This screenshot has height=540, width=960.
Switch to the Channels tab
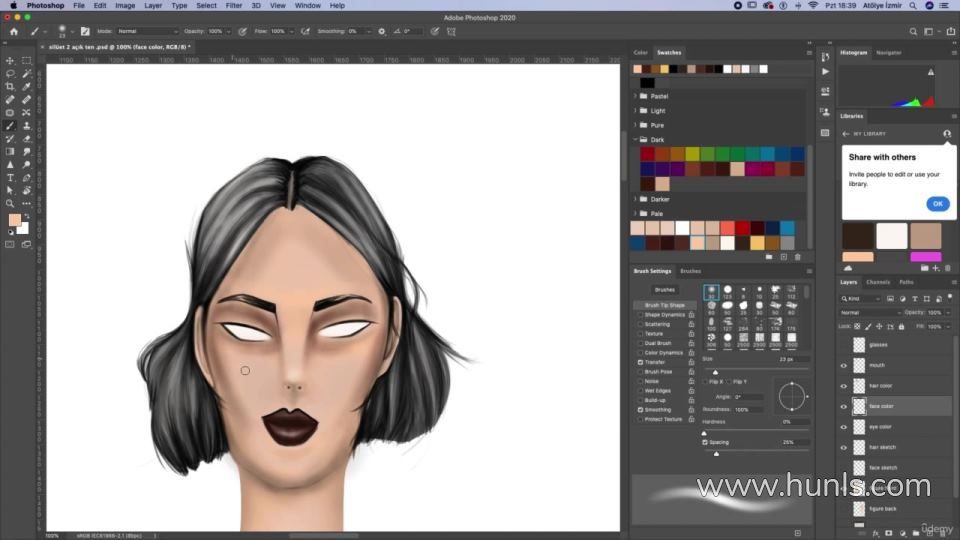coord(878,282)
